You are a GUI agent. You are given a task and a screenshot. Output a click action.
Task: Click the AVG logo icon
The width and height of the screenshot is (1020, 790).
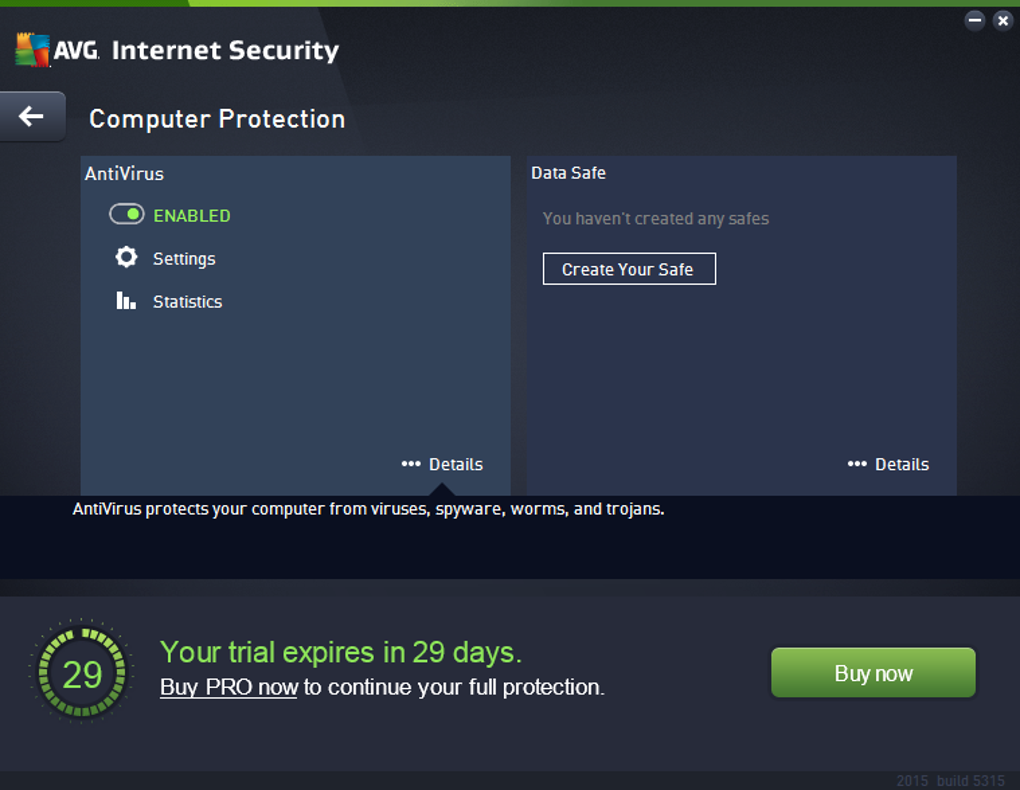tap(33, 50)
